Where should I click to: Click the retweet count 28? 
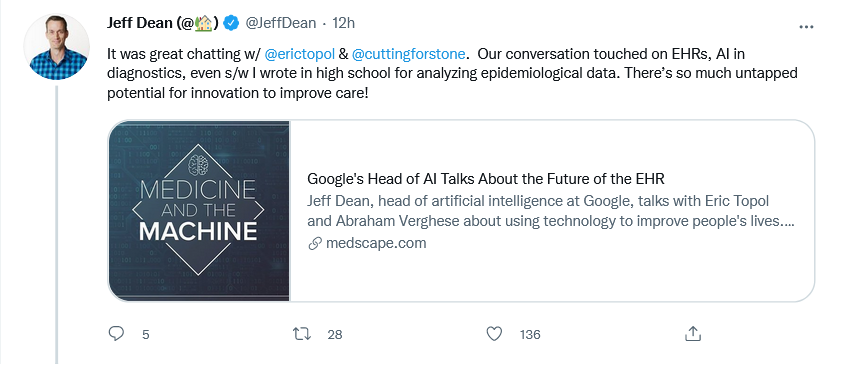click(335, 335)
